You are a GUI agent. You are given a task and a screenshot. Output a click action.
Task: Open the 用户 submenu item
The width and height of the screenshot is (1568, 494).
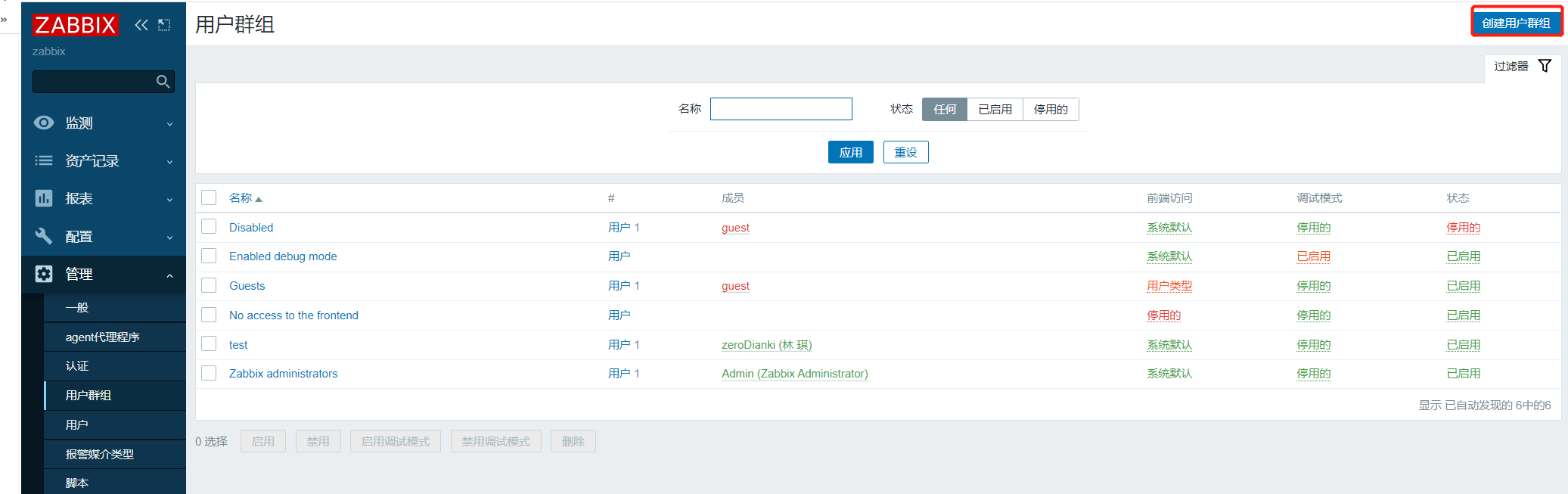(x=115, y=425)
